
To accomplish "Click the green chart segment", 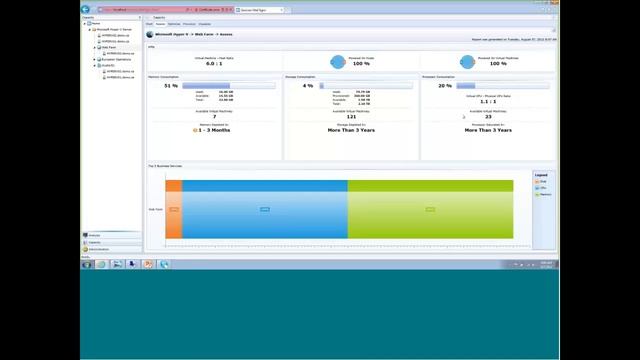I will pyautogui.click(x=431, y=209).
